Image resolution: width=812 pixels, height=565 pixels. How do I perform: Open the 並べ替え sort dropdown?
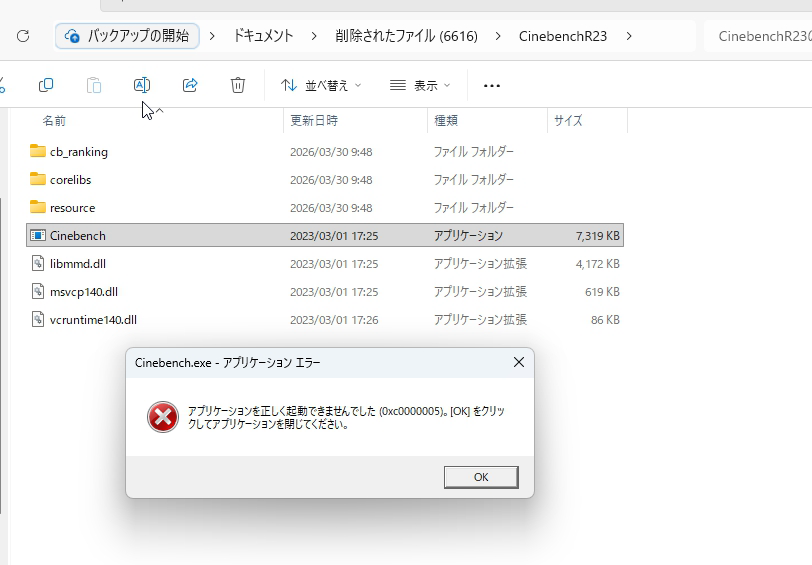pyautogui.click(x=321, y=85)
